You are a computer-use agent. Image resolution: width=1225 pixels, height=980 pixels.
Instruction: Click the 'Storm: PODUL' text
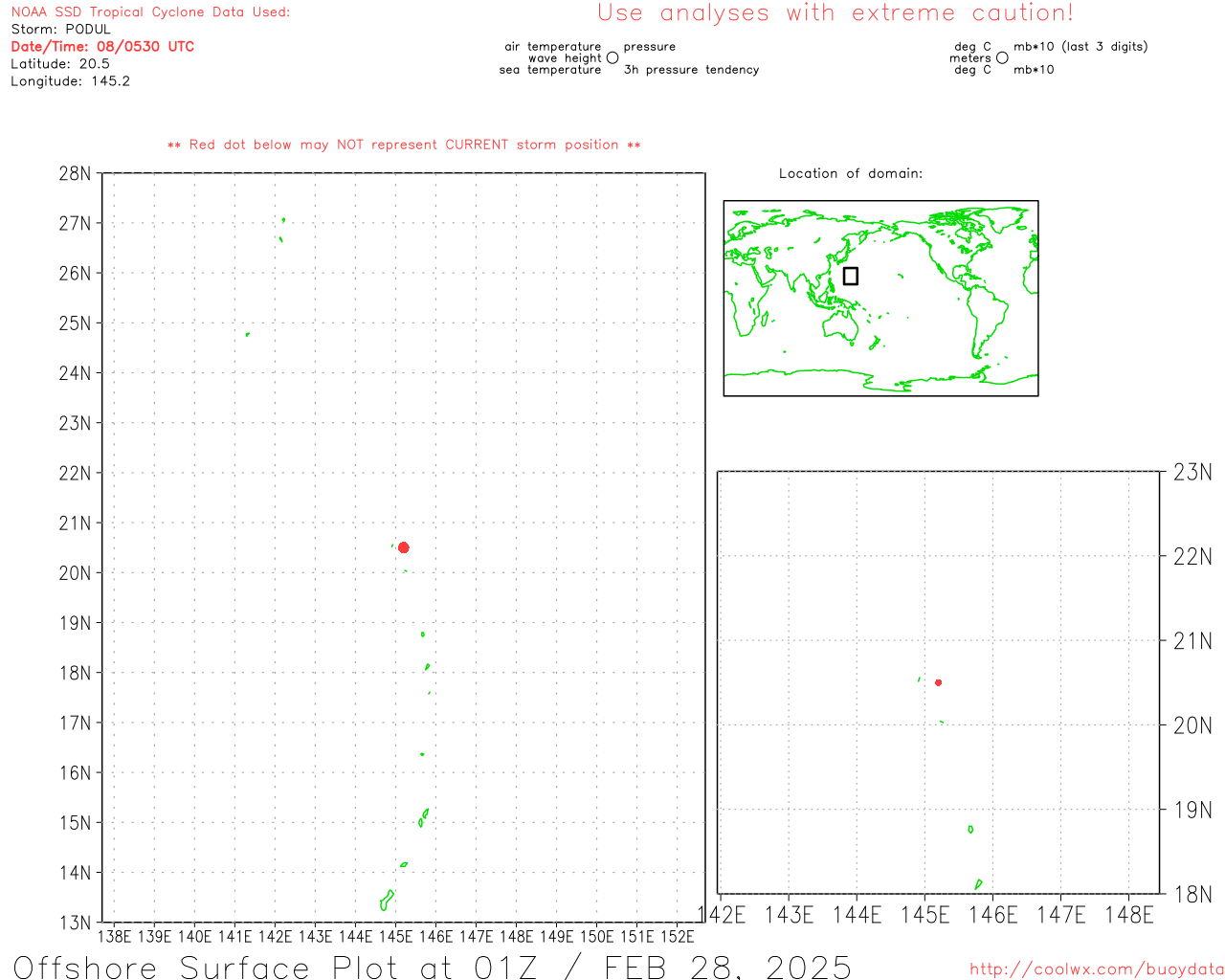click(x=61, y=30)
